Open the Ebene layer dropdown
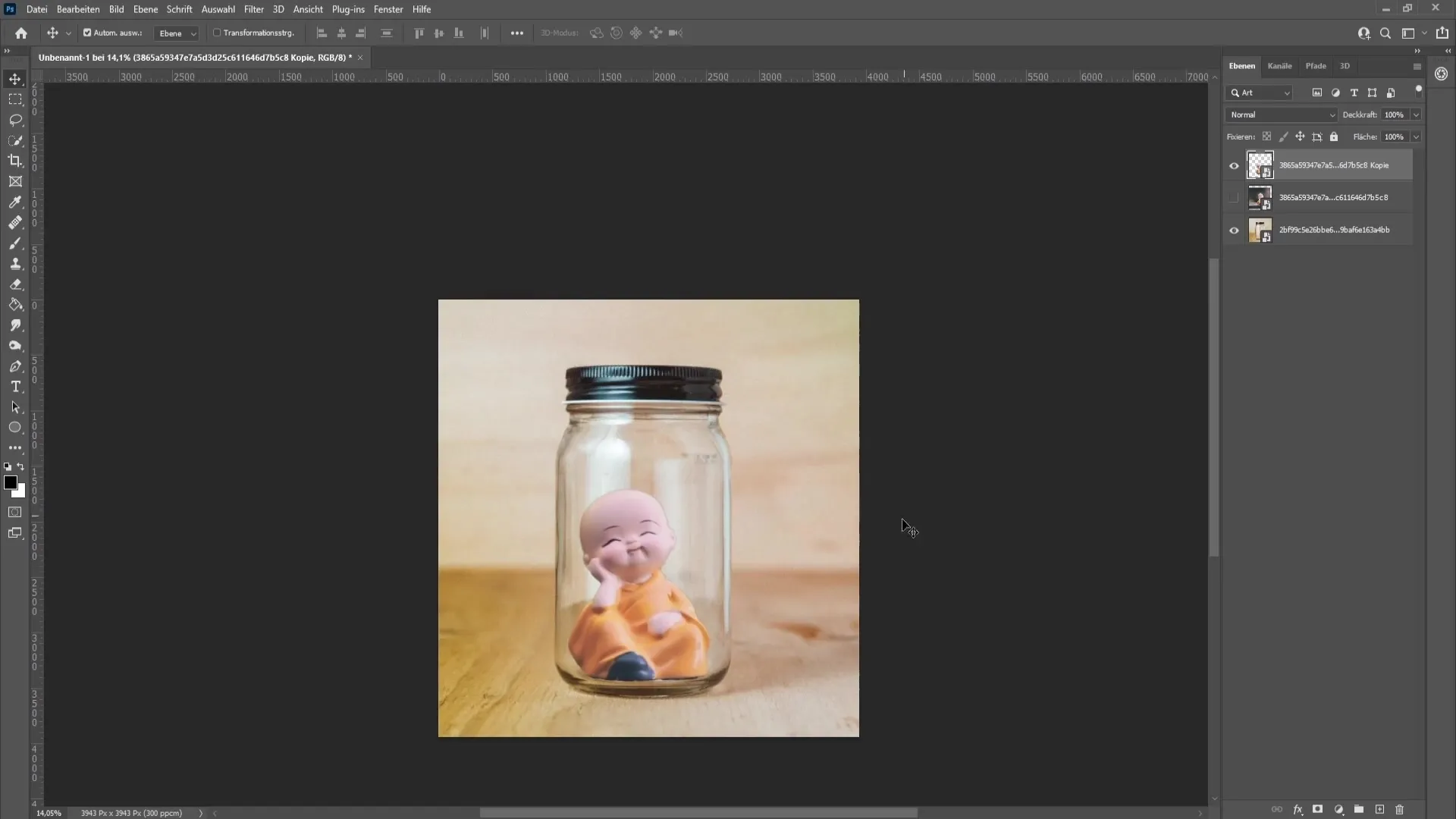The width and height of the screenshot is (1456, 819). click(x=177, y=33)
